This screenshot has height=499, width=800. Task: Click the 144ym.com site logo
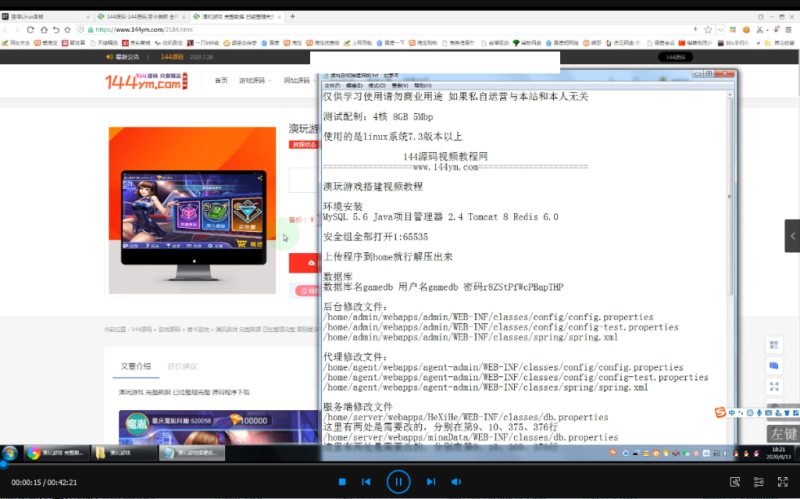146,81
